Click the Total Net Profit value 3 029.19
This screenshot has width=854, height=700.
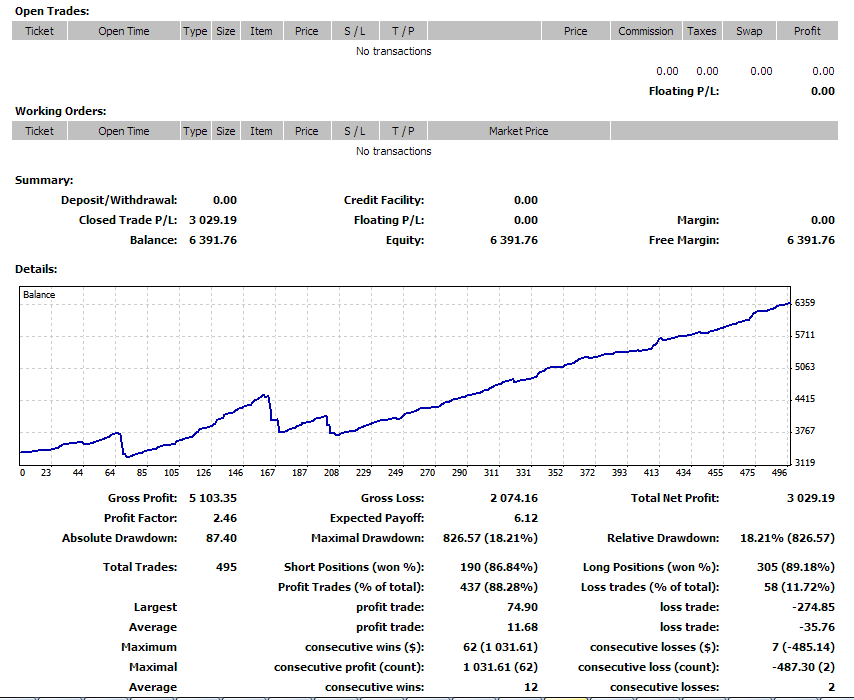(x=810, y=498)
